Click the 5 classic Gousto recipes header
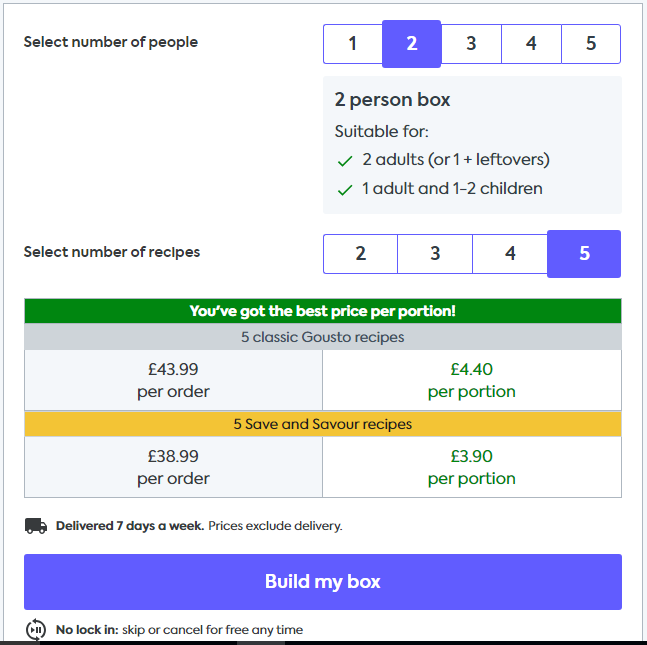 pos(323,337)
